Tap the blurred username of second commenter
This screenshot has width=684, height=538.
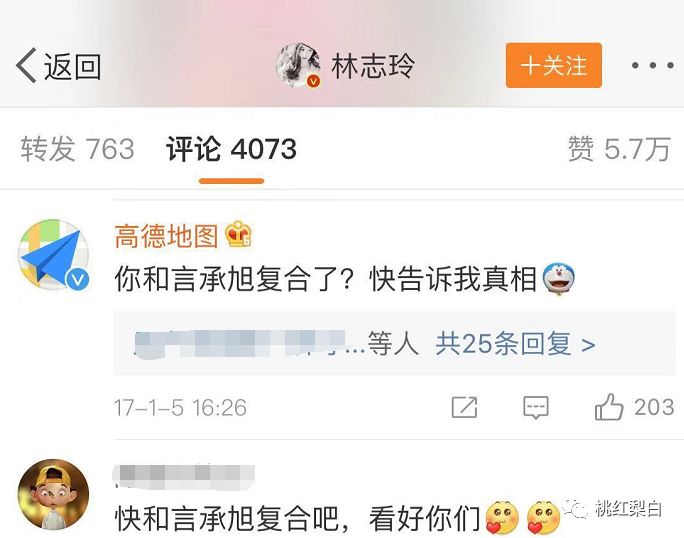[184, 476]
